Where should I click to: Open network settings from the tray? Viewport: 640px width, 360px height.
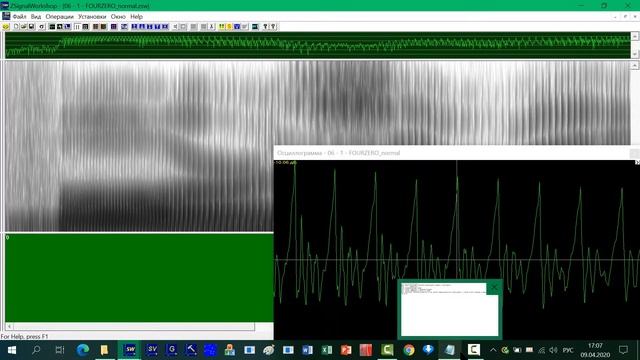point(542,350)
